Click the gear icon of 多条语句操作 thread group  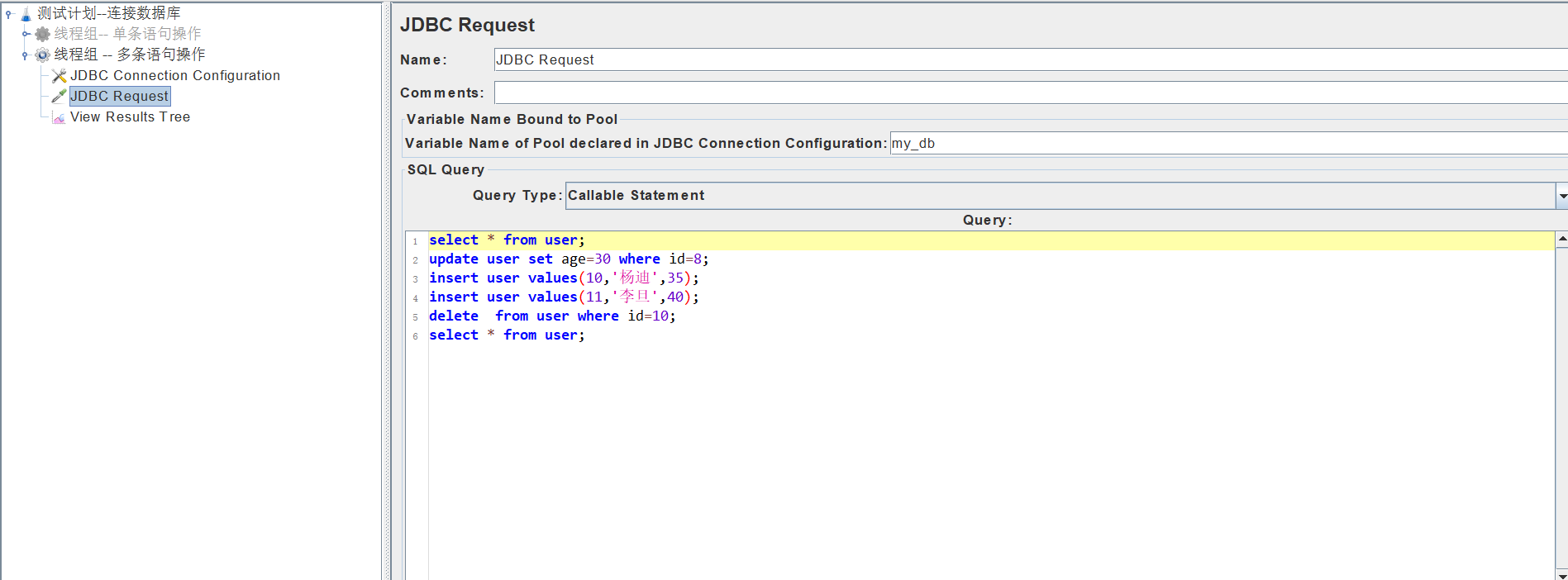pos(42,55)
